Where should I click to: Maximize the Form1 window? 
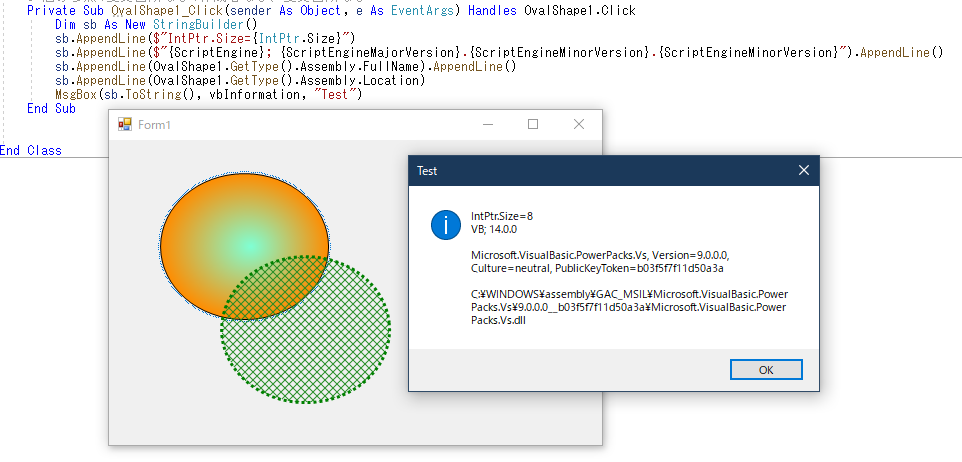point(533,125)
